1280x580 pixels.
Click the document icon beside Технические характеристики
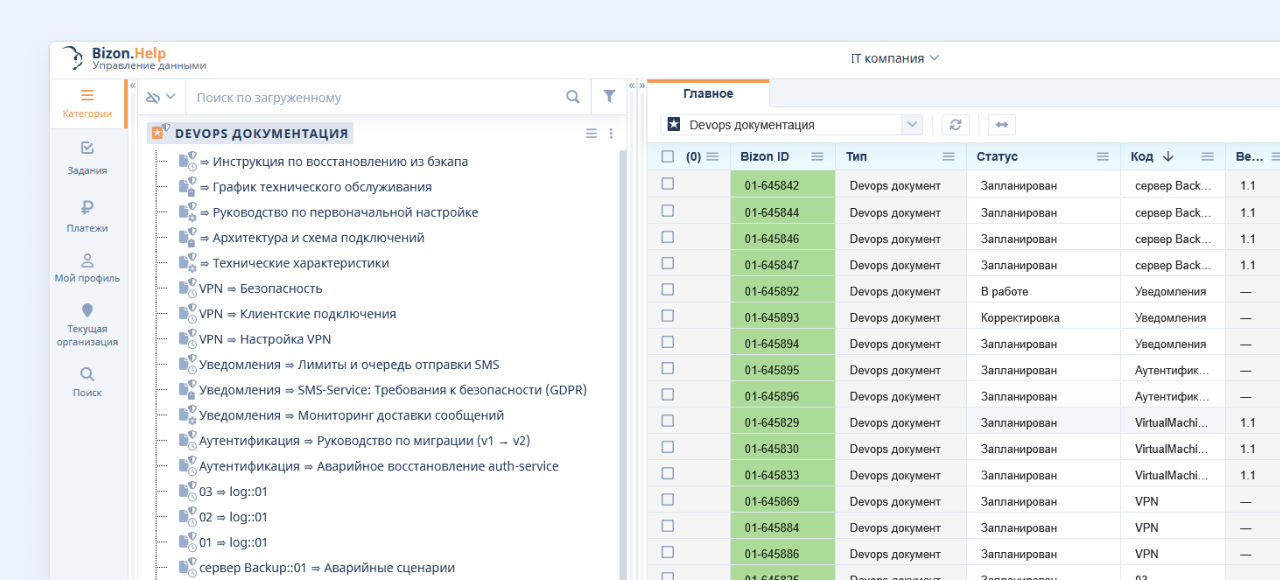point(187,262)
